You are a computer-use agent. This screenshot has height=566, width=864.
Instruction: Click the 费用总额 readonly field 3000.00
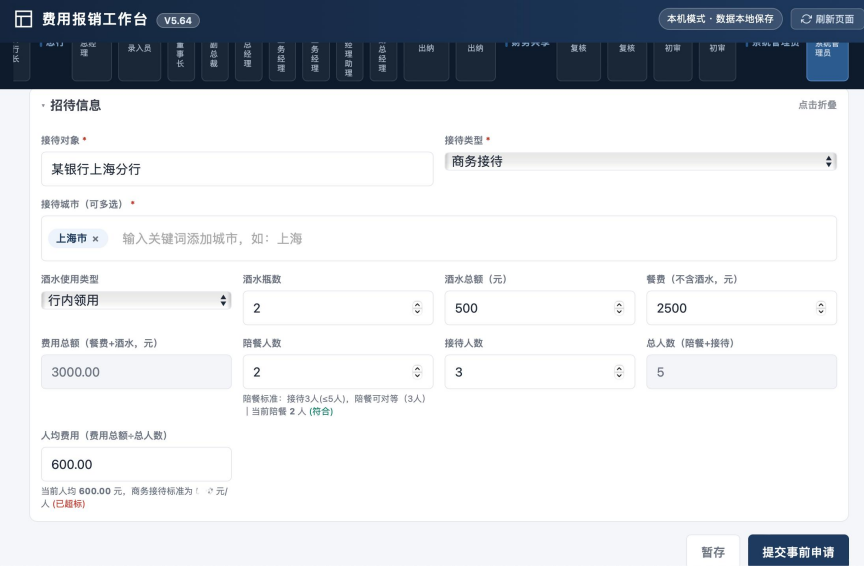[136, 372]
